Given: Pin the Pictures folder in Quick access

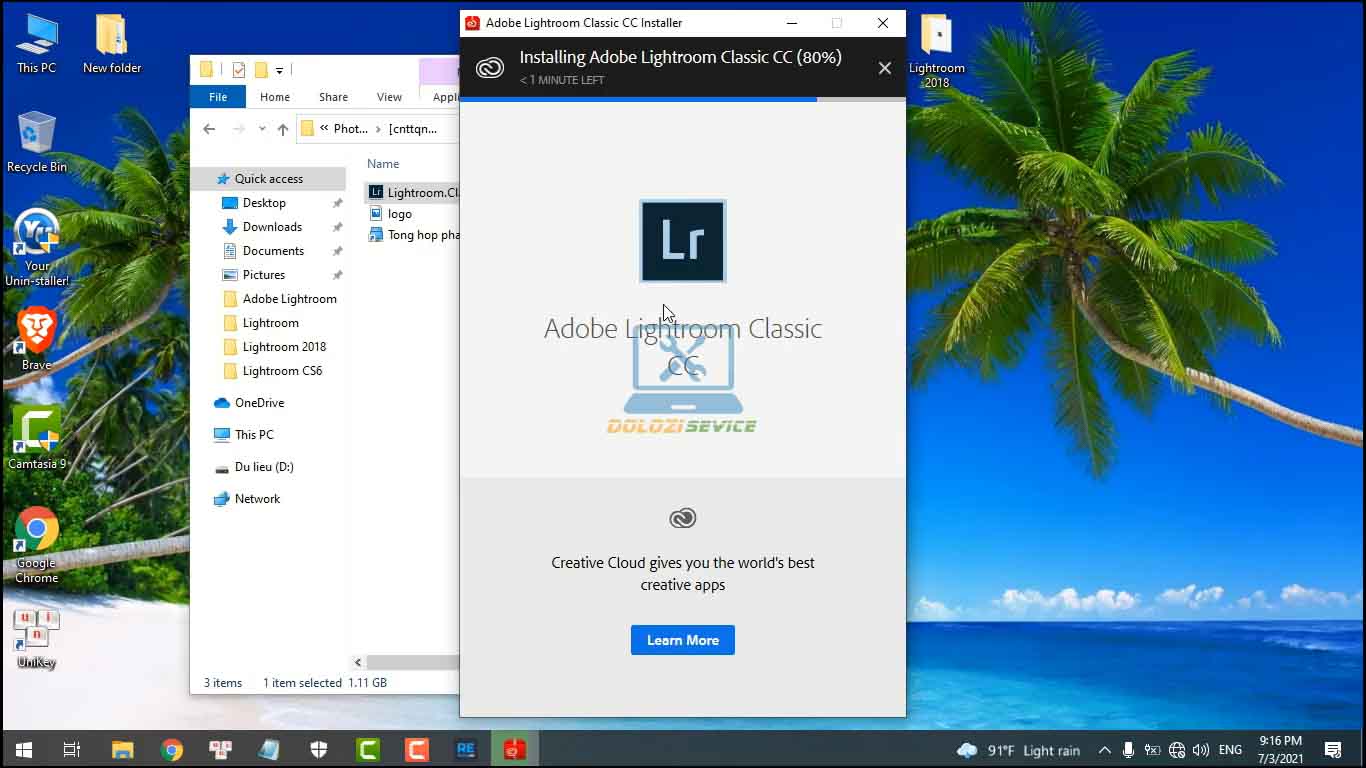Looking at the screenshot, I should (338, 275).
